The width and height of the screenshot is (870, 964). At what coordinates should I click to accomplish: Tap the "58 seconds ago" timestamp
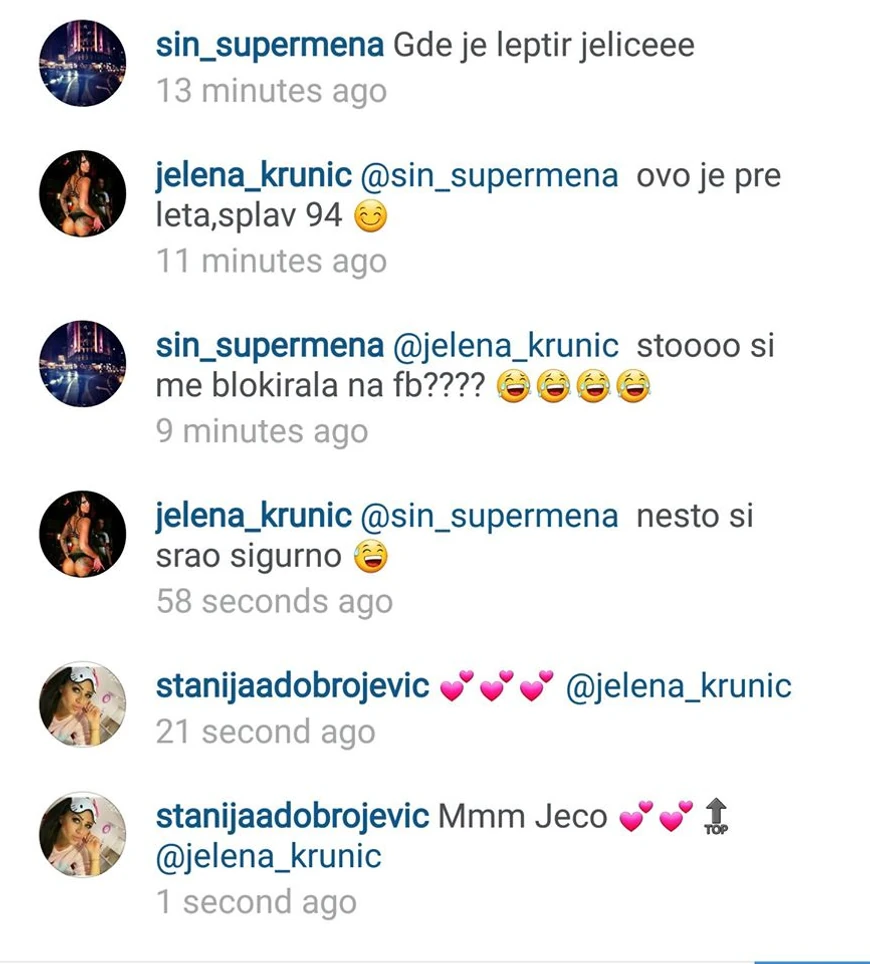pos(274,601)
